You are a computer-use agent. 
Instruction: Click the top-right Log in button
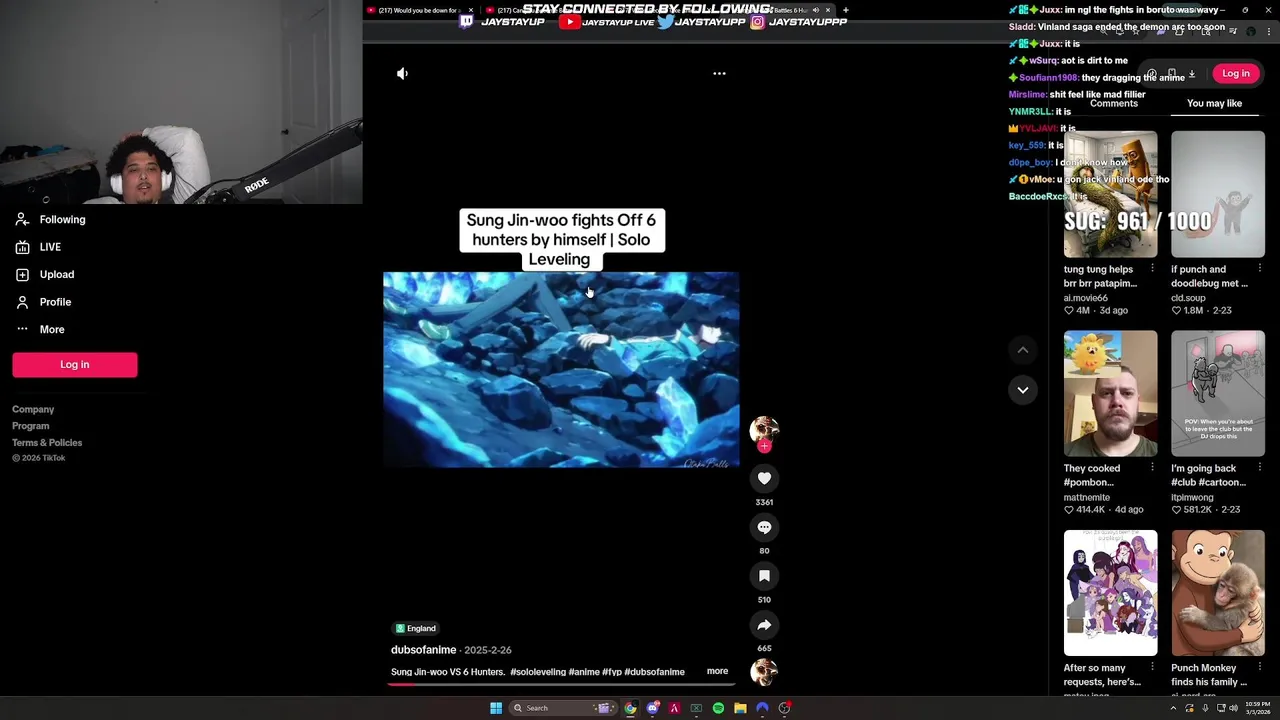pos(1235,73)
